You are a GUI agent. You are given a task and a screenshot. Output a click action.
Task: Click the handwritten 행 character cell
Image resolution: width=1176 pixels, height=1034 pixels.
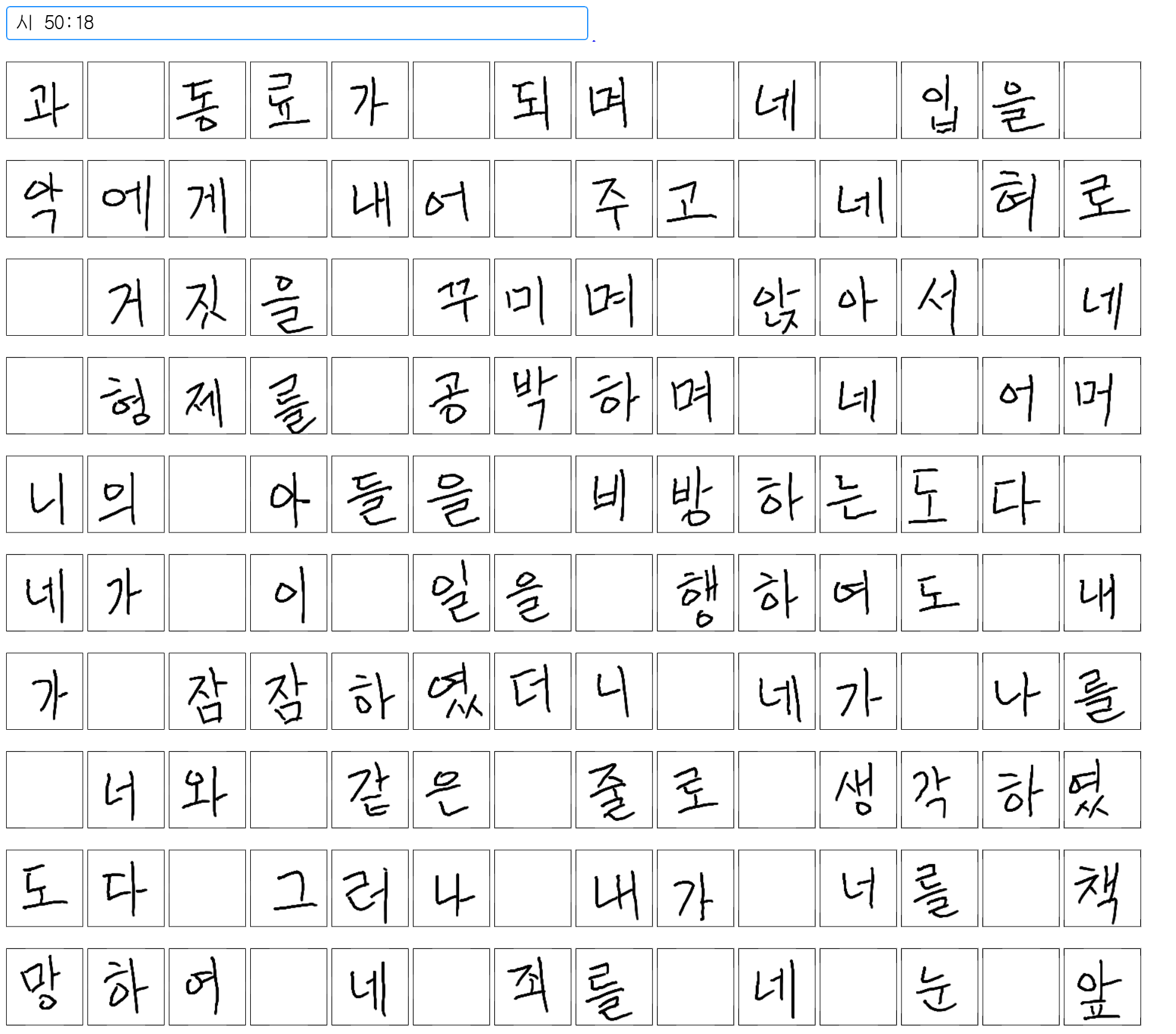pyautogui.click(x=695, y=593)
